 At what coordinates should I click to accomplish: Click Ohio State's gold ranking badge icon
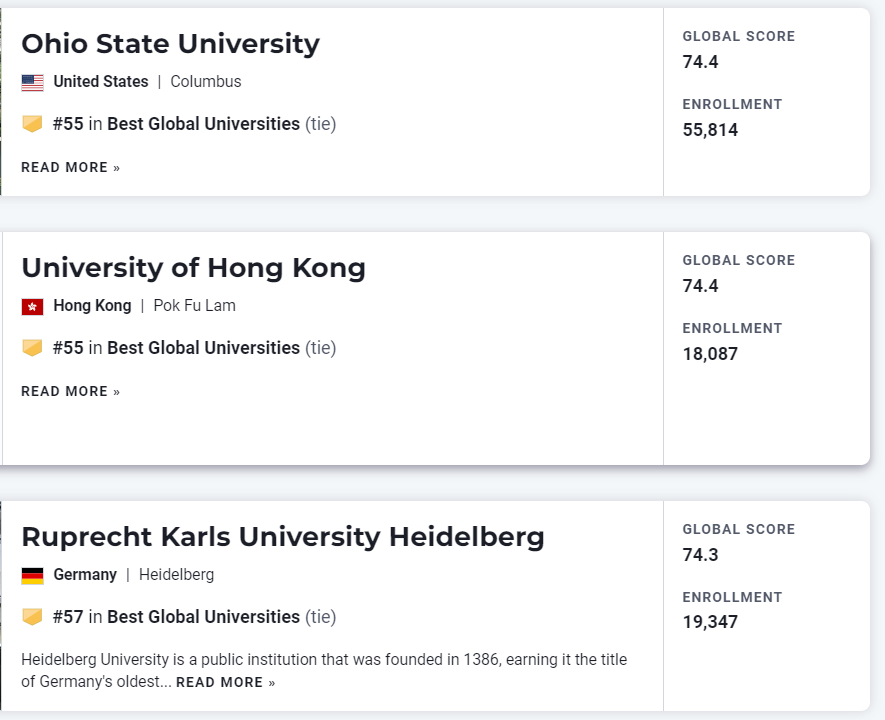pyautogui.click(x=32, y=124)
